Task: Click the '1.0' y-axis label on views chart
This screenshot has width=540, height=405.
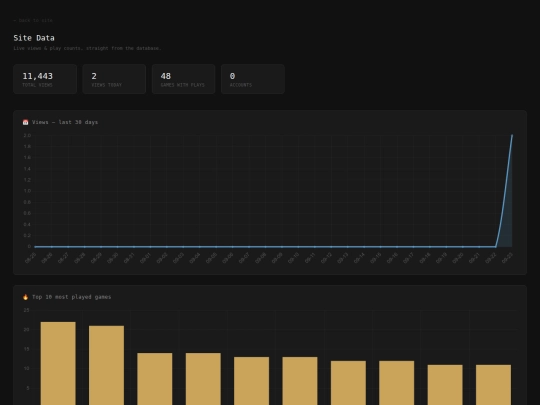Action: (x=27, y=191)
